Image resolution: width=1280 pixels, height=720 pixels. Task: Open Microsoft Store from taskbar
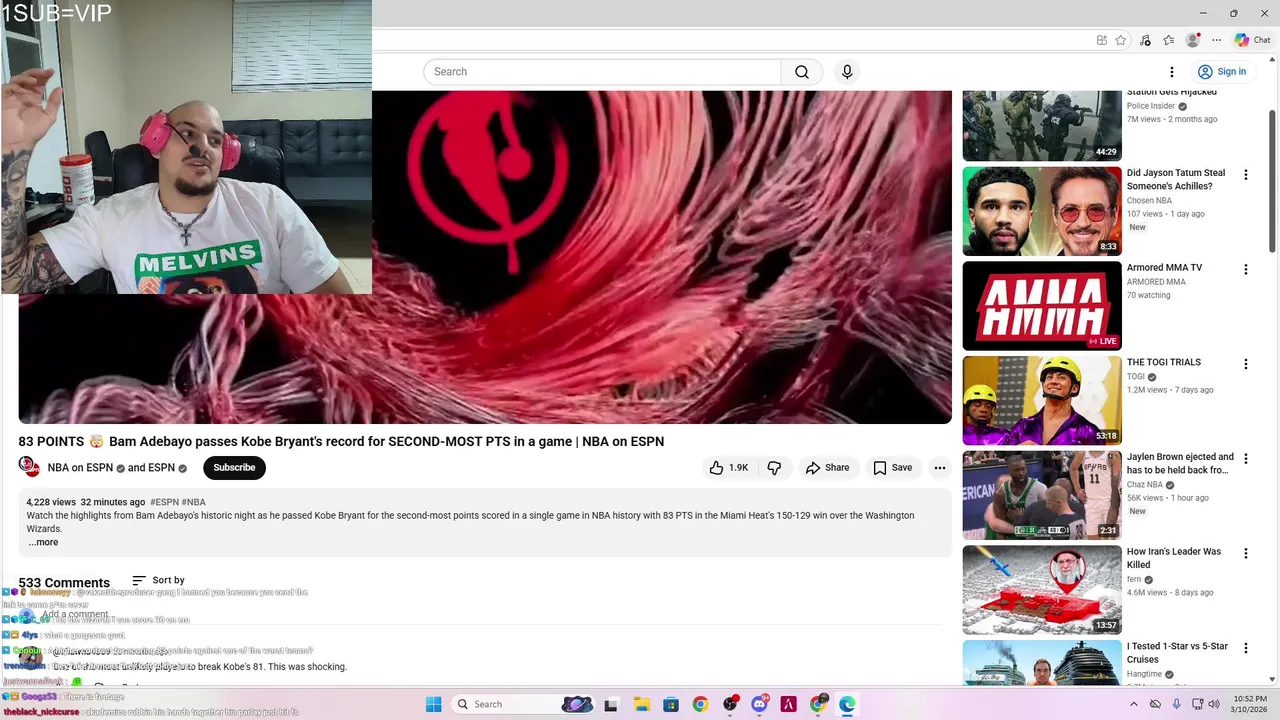tap(670, 704)
